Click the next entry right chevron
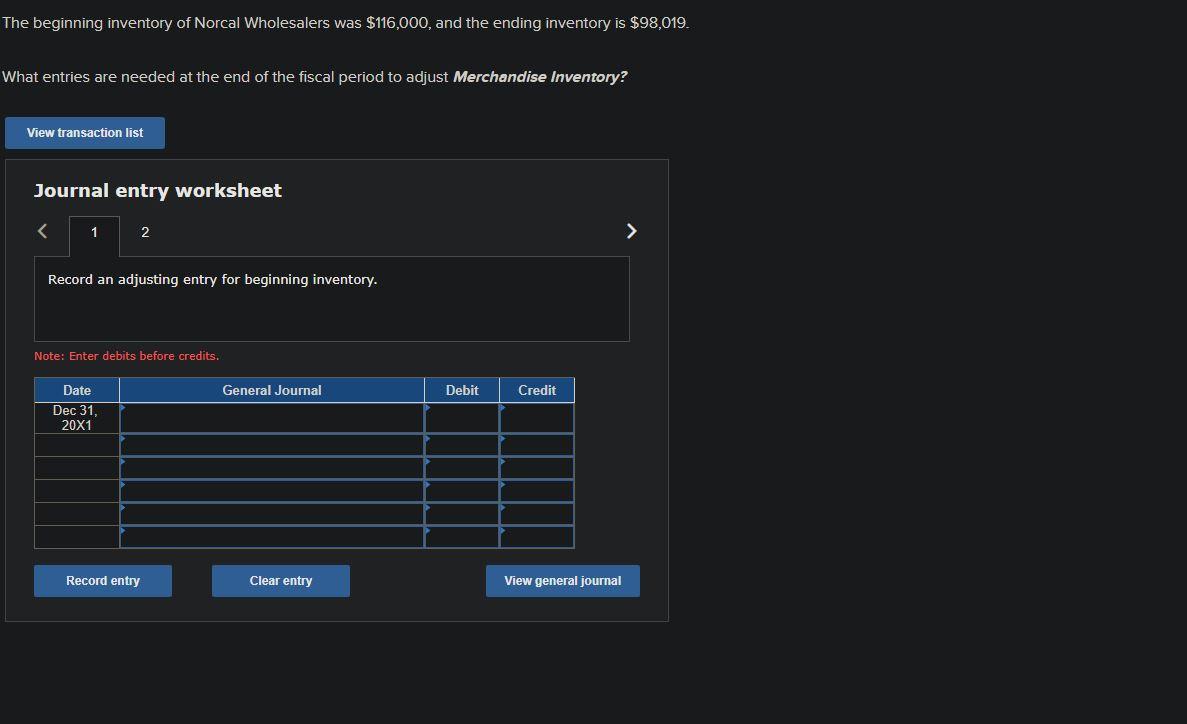The width and height of the screenshot is (1187, 724). click(x=632, y=231)
